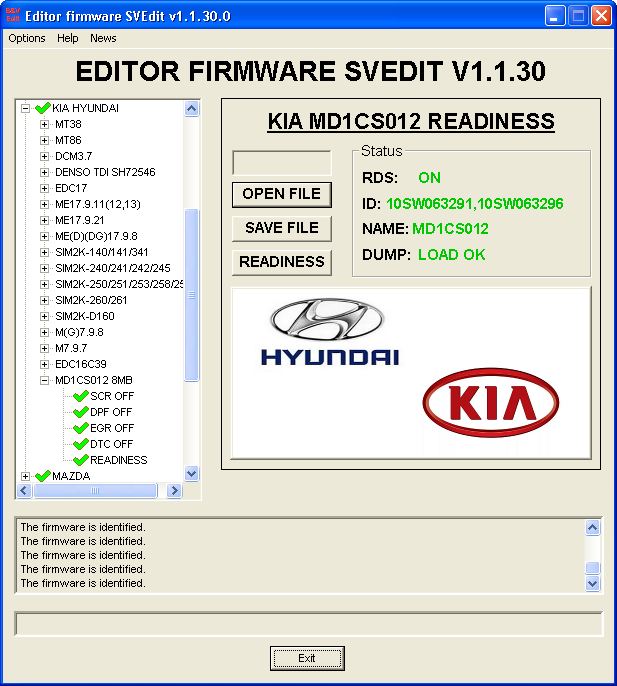Click the tree's scroll right arrow
Screen dimensions: 617x686
174,491
